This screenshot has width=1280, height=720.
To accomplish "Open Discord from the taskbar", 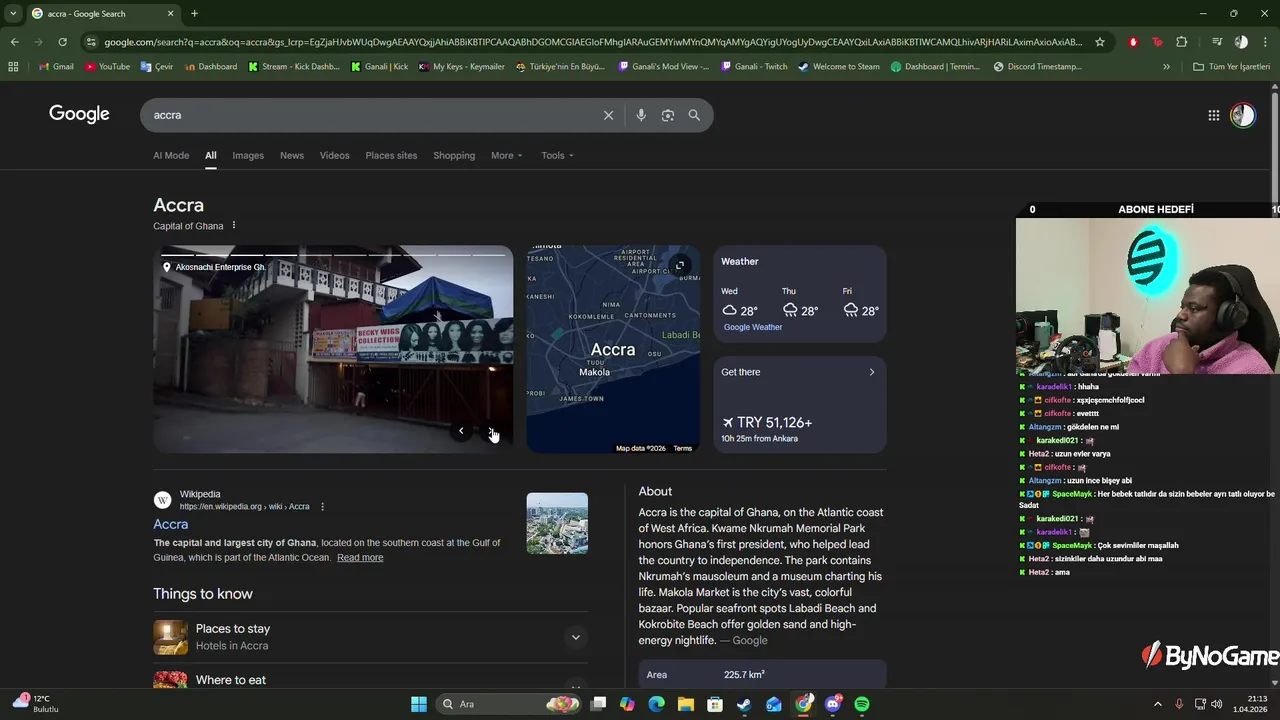I will pyautogui.click(x=833, y=704).
